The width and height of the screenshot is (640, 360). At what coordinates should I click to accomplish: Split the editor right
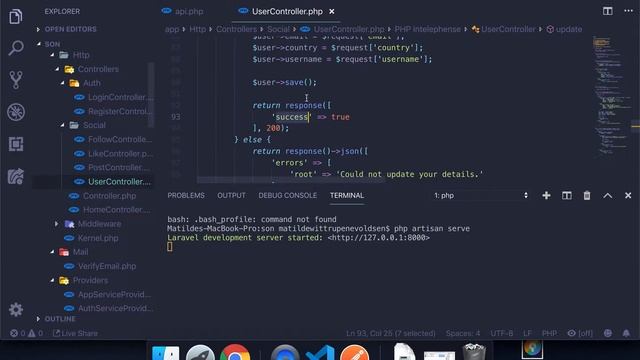[607, 11]
